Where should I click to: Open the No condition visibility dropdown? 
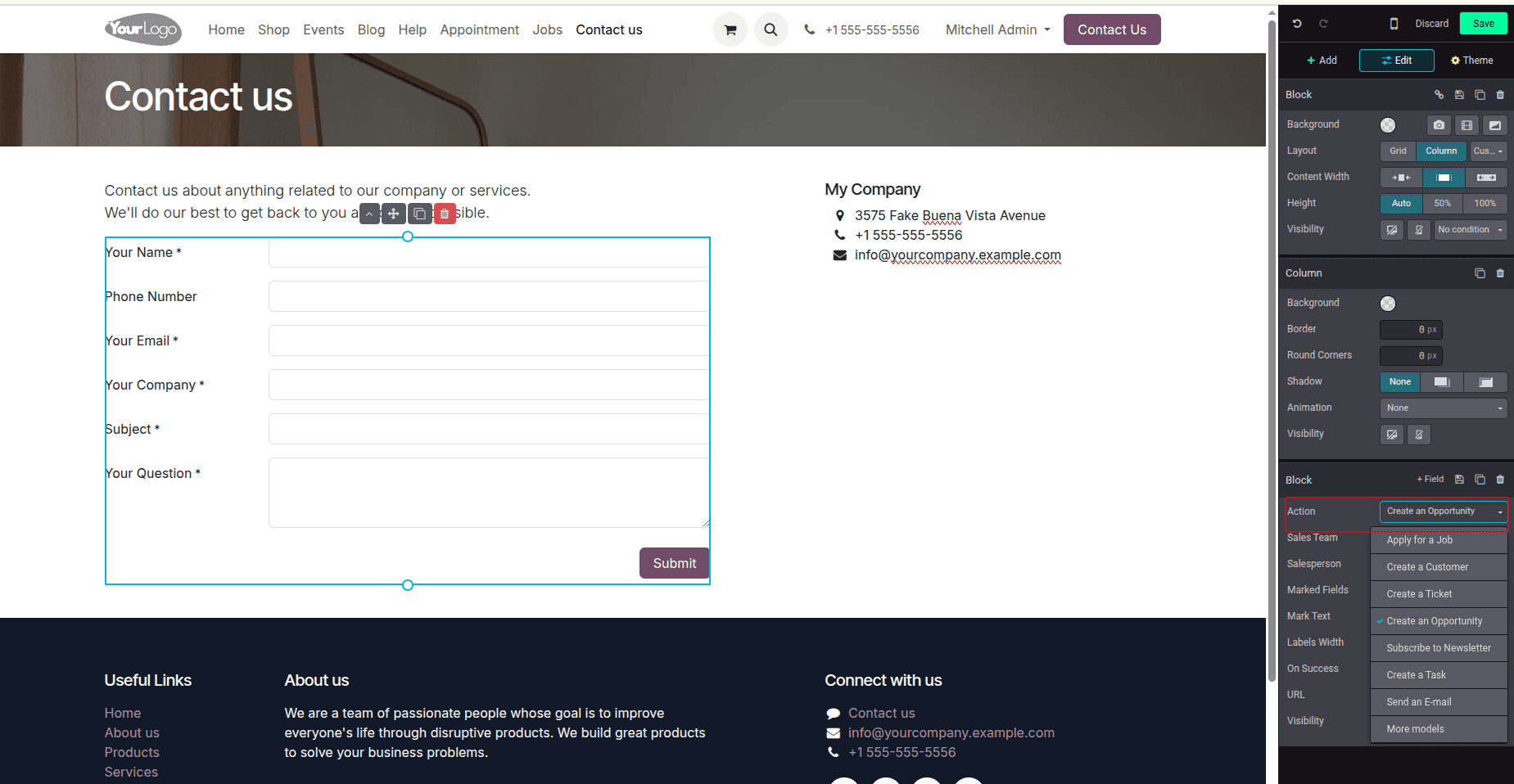[x=1471, y=230]
